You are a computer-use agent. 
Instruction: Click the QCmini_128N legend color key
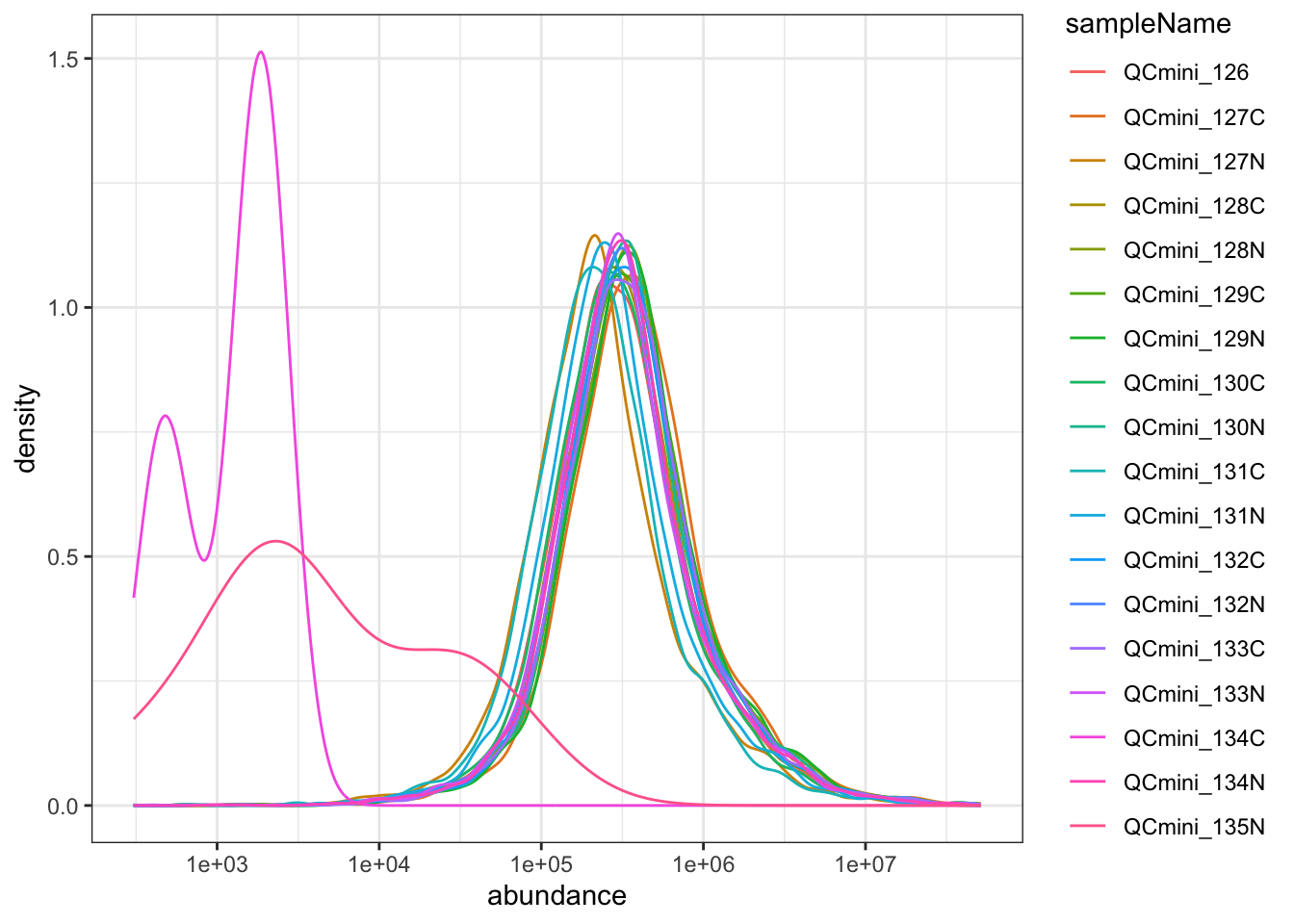pos(1087,250)
